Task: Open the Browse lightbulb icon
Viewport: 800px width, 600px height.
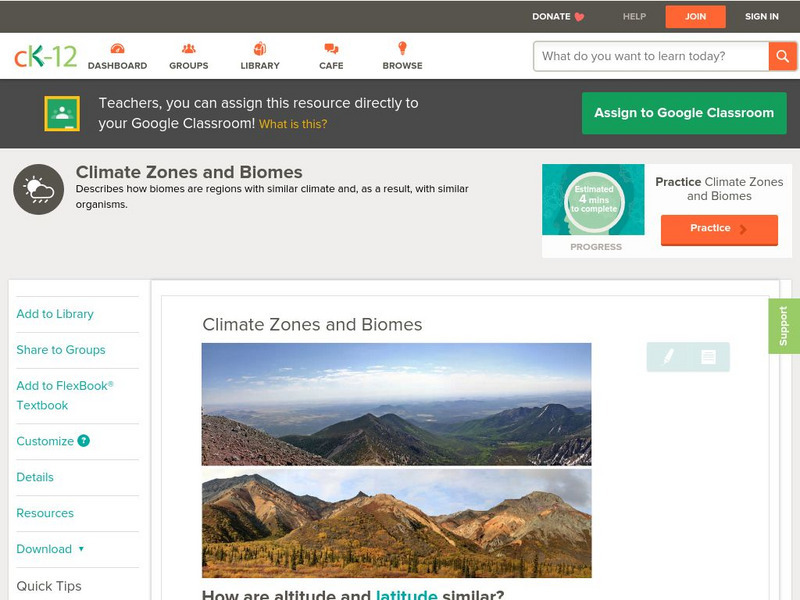Action: pyautogui.click(x=403, y=48)
